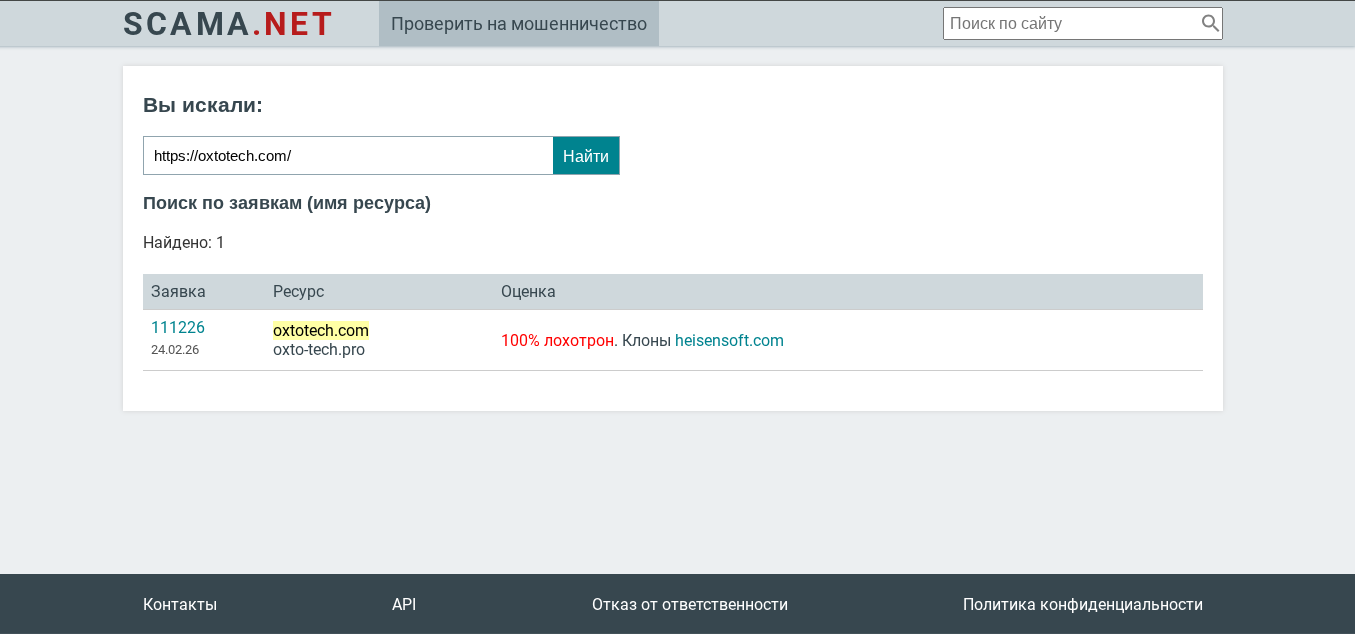Click the URL field containing https://oxtotech.com/
The height and width of the screenshot is (634, 1355).
pos(347,156)
